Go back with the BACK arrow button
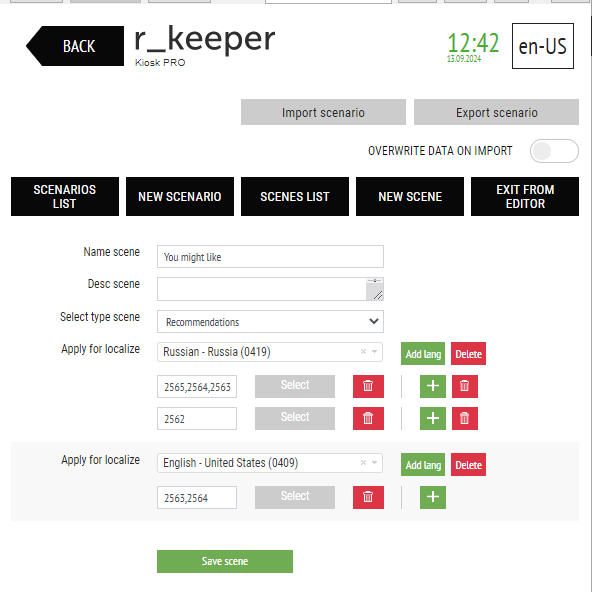Screen dimensions: 592x592 (75, 46)
